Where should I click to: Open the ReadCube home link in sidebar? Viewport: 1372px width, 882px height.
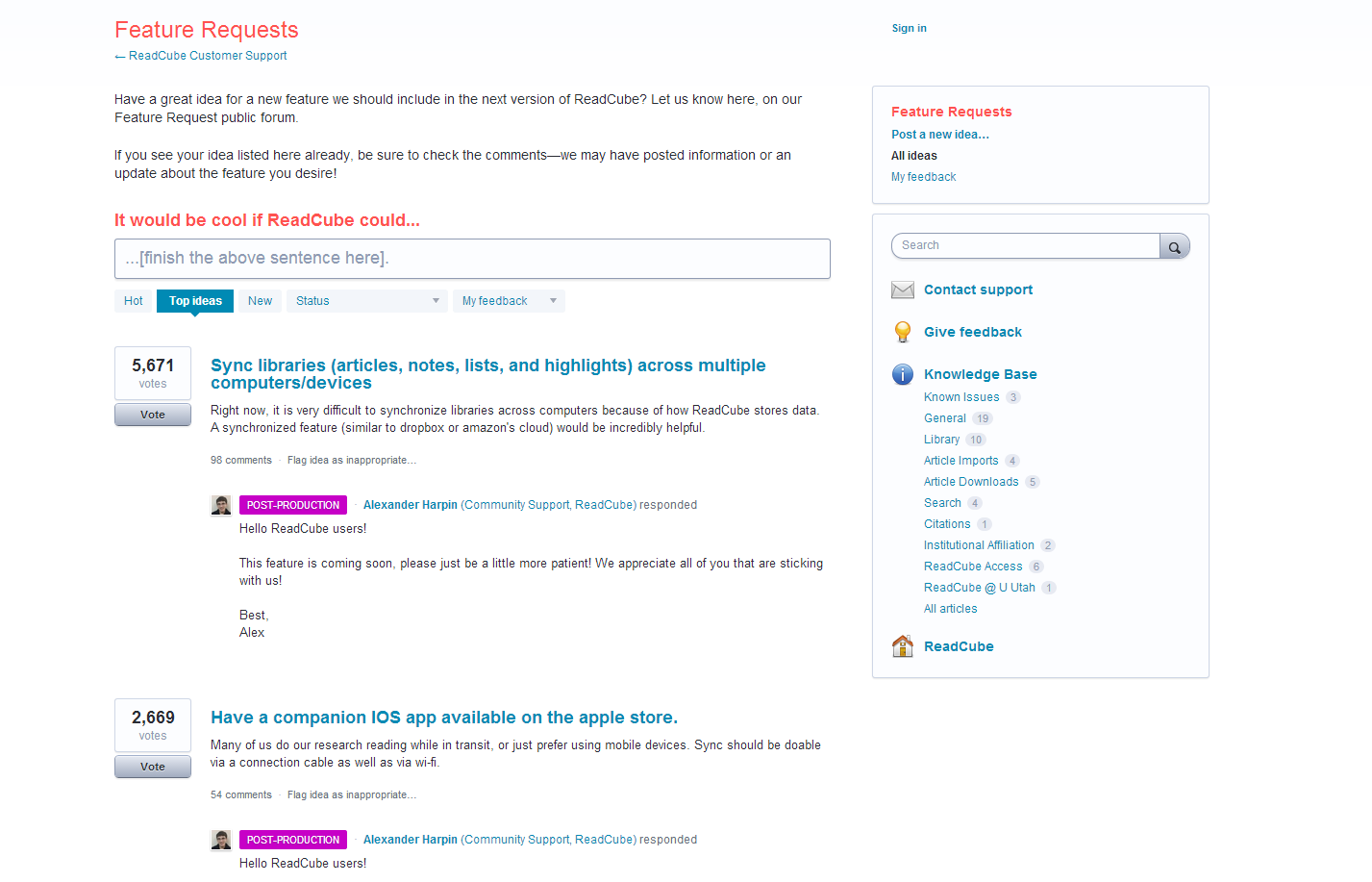click(x=959, y=646)
